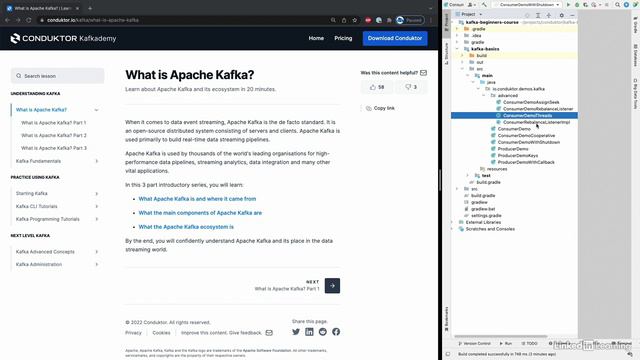The height and width of the screenshot is (360, 640).
Task: Toggle the thumbs down vote showing 3
Action: (411, 87)
